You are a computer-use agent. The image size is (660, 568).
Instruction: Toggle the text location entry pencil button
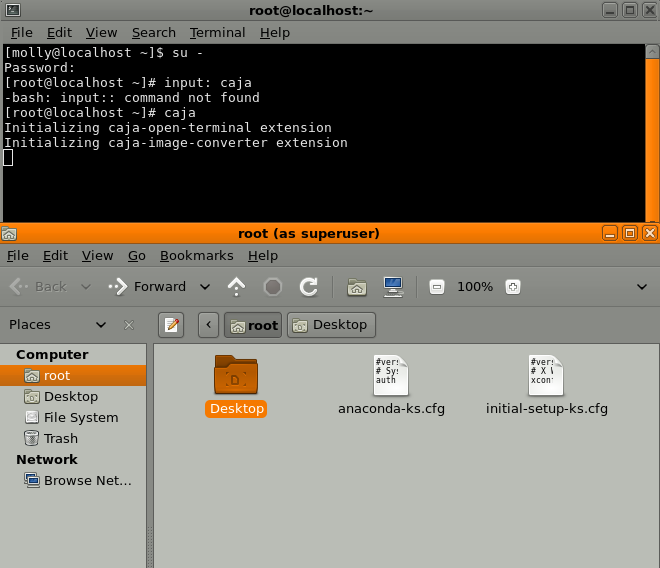[171, 325]
